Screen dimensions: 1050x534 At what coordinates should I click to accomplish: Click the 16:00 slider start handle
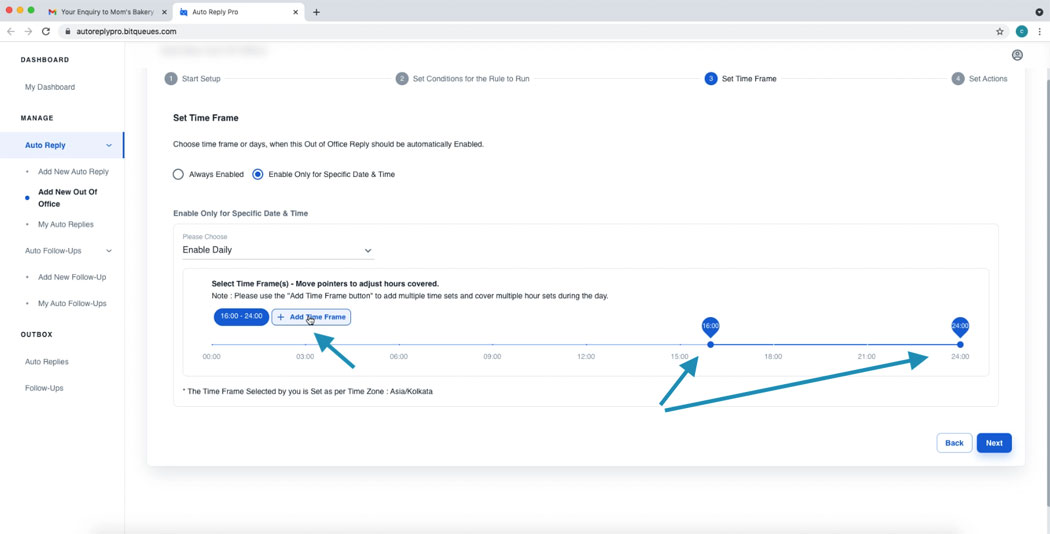pyautogui.click(x=710, y=344)
